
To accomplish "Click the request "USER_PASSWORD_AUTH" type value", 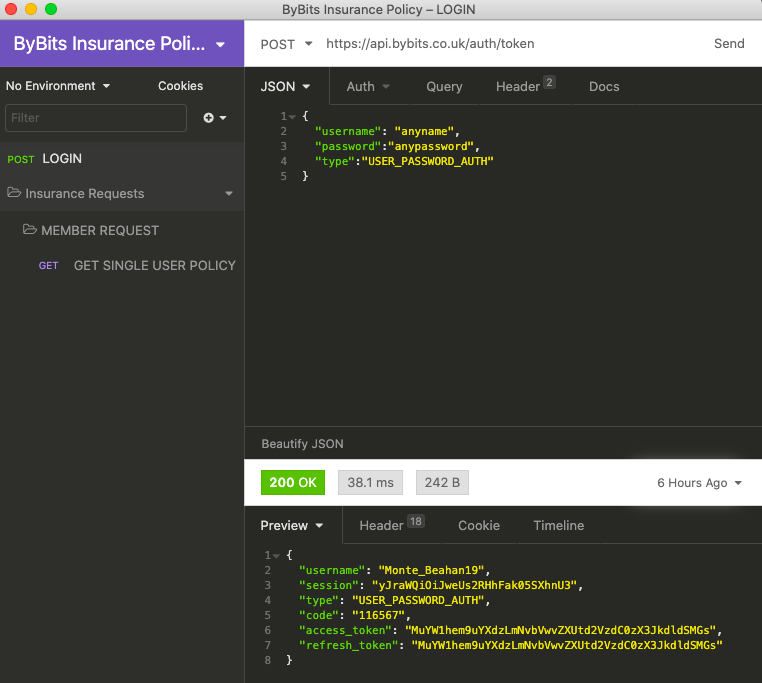I will point(428,161).
